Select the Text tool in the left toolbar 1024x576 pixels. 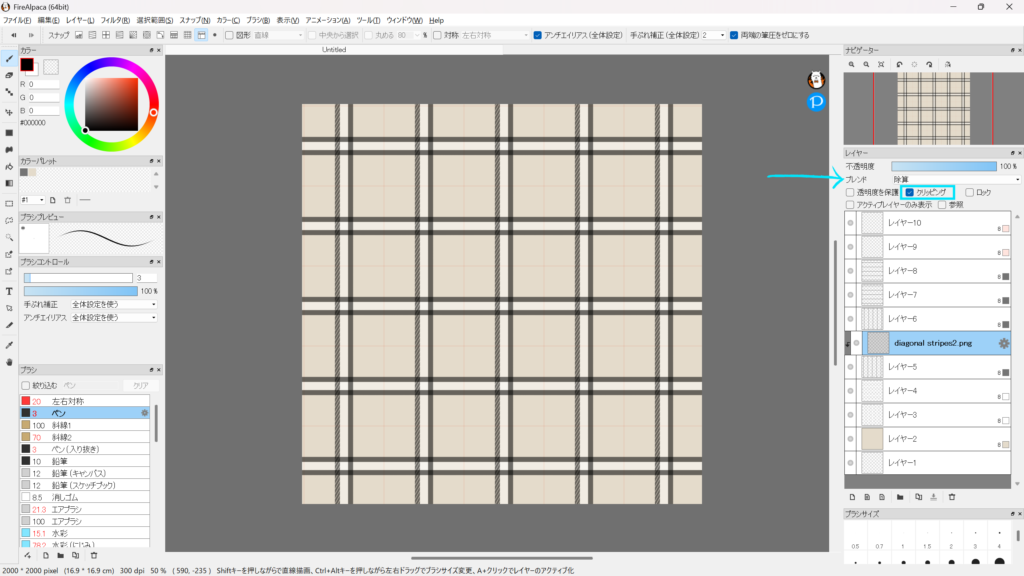[x=9, y=291]
